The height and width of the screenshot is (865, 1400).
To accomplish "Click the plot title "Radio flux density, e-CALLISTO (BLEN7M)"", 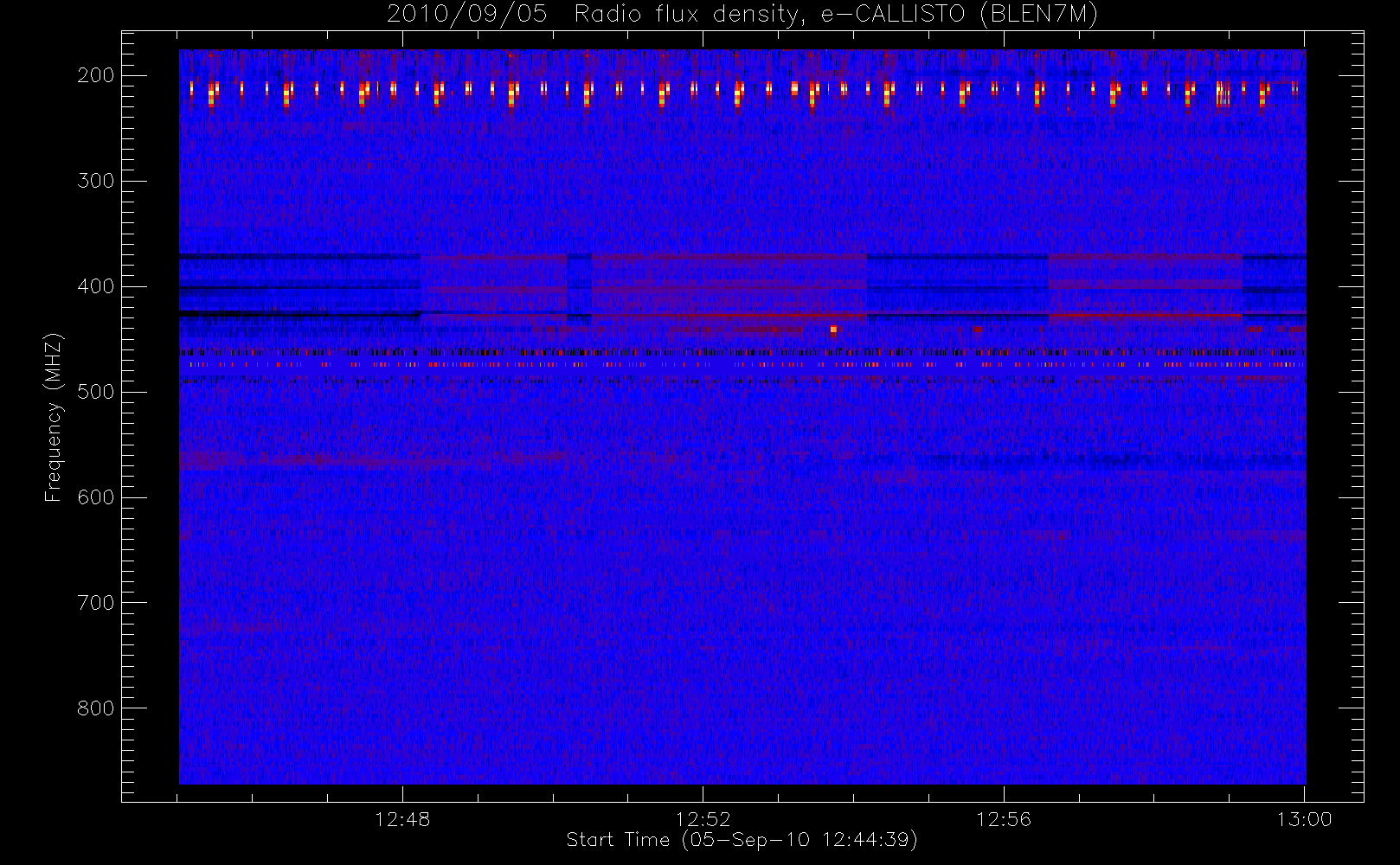I will [836, 15].
